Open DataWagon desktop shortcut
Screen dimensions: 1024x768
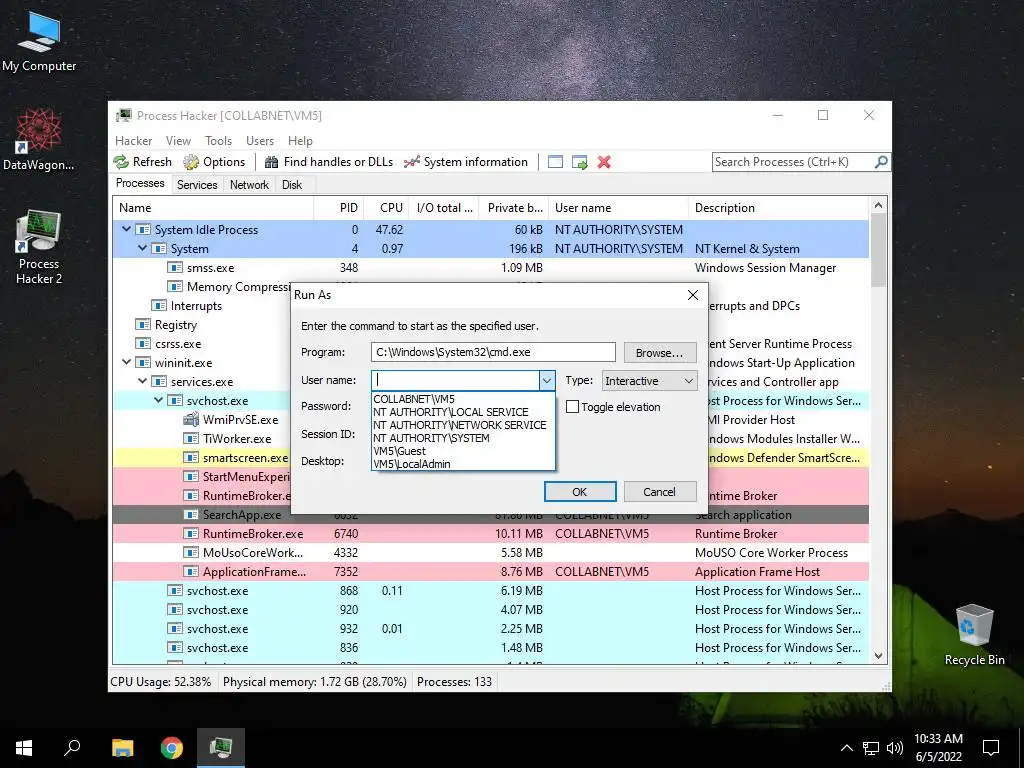point(39,139)
